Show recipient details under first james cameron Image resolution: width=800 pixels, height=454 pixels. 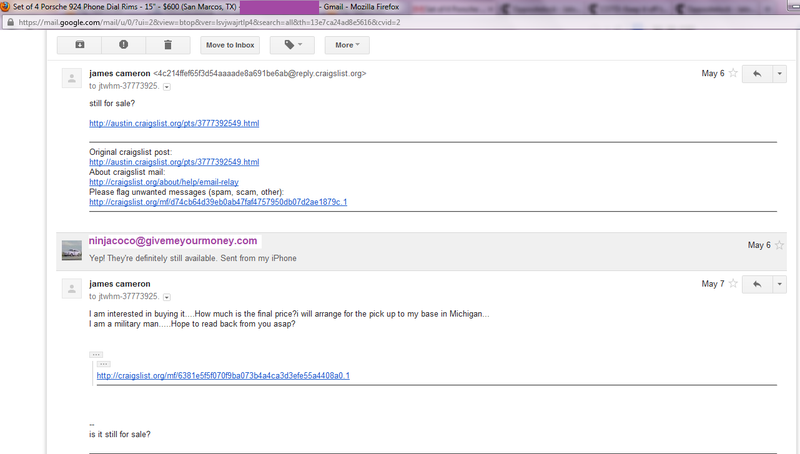tap(167, 87)
